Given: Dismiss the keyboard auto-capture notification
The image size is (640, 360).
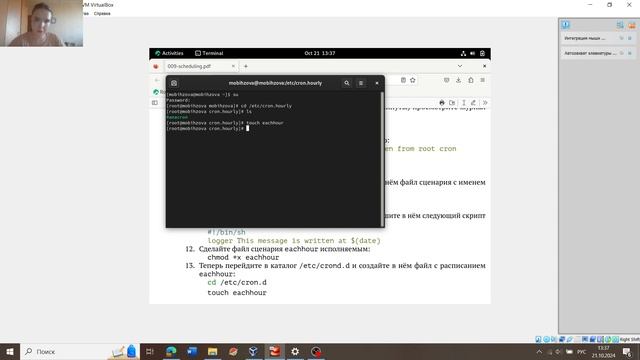Looking at the screenshot, I should [x=630, y=53].
